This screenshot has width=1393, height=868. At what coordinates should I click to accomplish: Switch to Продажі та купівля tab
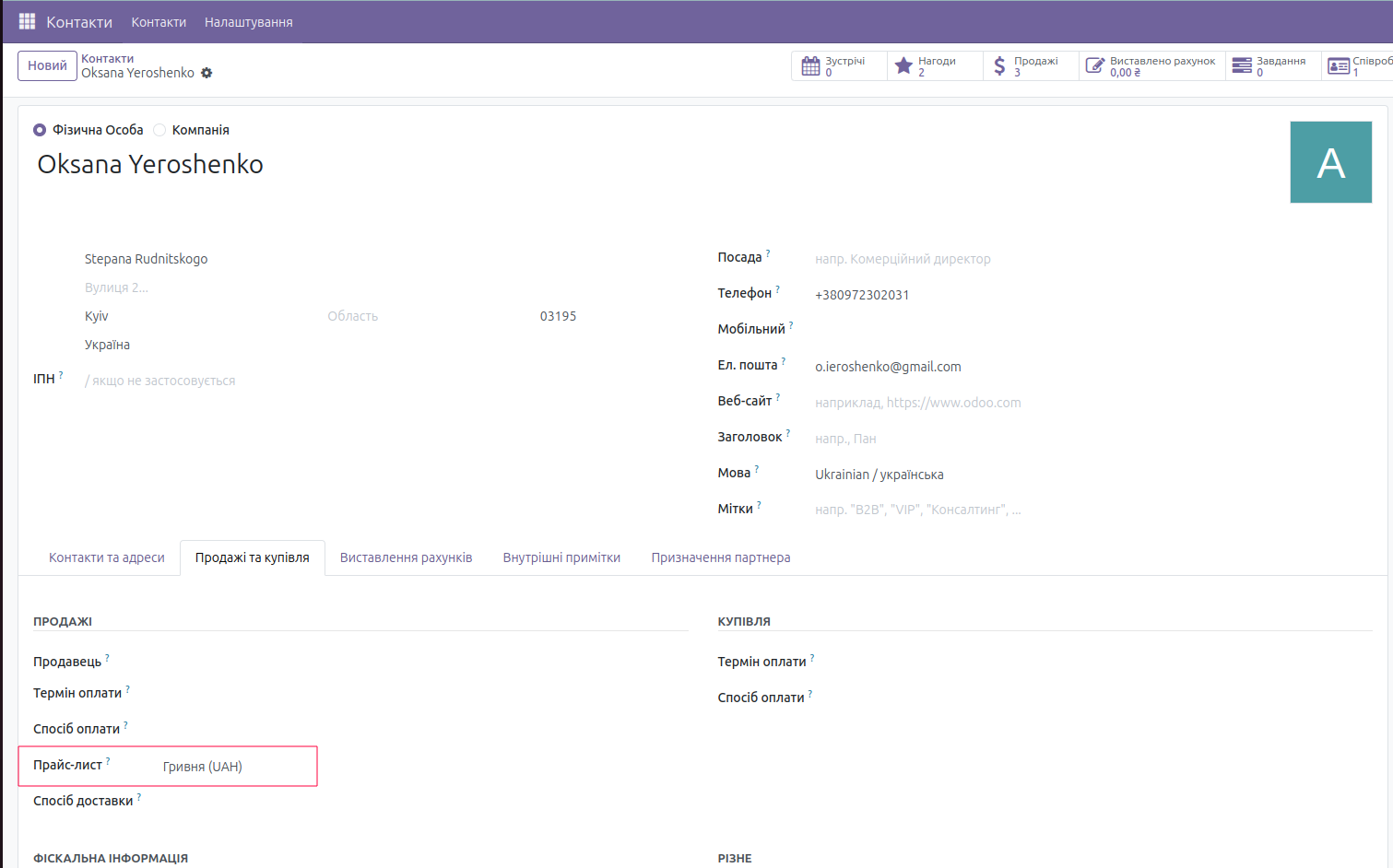coord(253,557)
